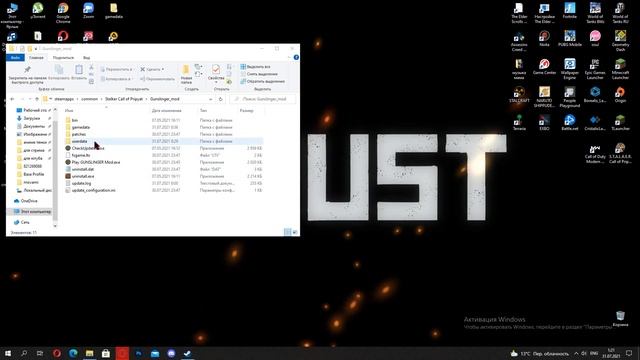This screenshot has width=640, height=360.
Task: Click the Paste icon in Explorer ribbon
Action: [x=79, y=72]
